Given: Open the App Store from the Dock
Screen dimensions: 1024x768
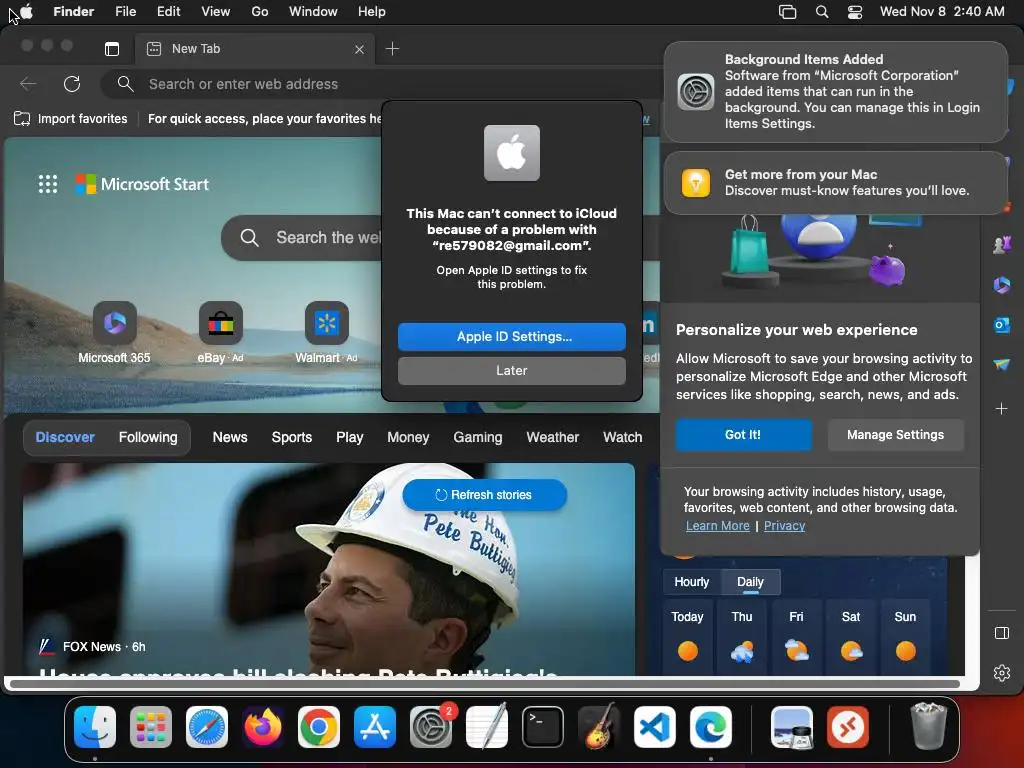Looking at the screenshot, I should [375, 727].
